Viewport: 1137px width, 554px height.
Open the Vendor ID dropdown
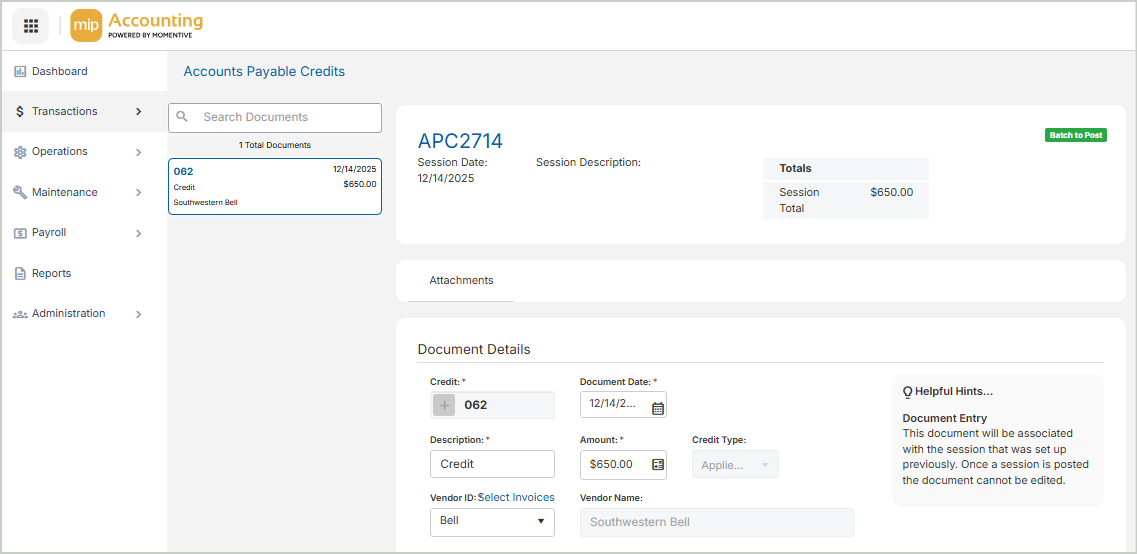[492, 521]
